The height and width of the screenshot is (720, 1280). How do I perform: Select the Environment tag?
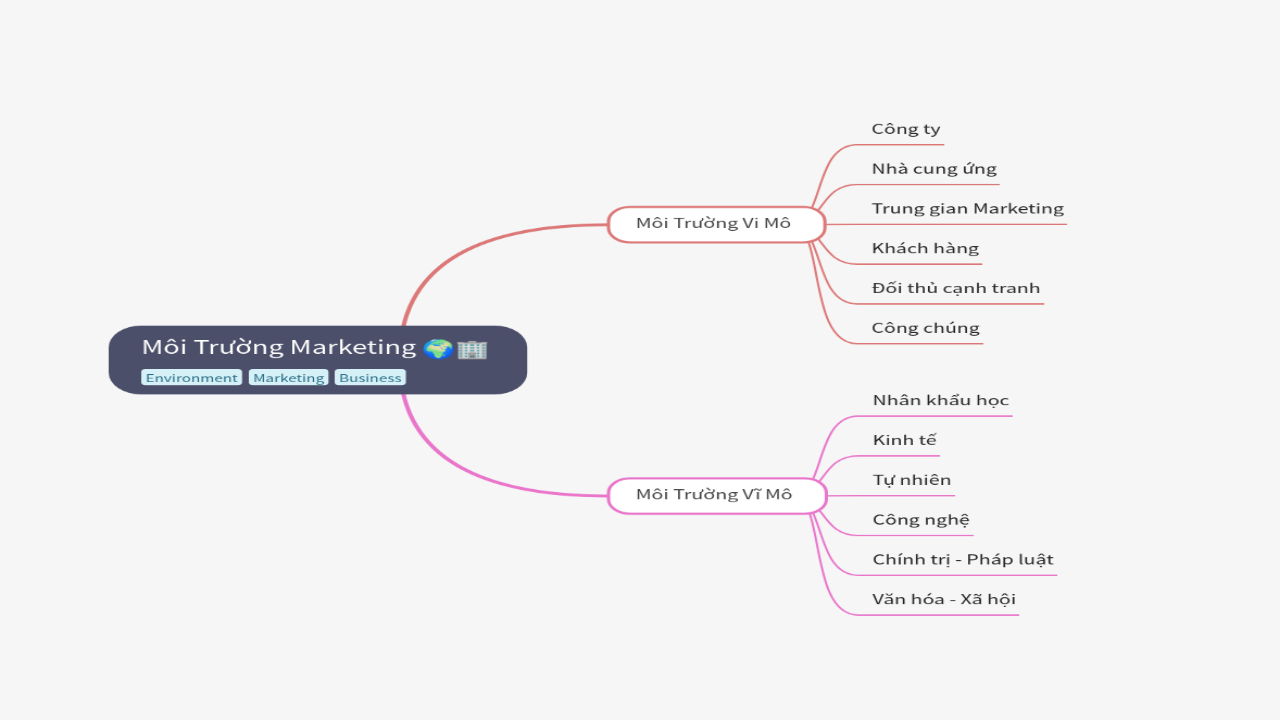(x=192, y=377)
